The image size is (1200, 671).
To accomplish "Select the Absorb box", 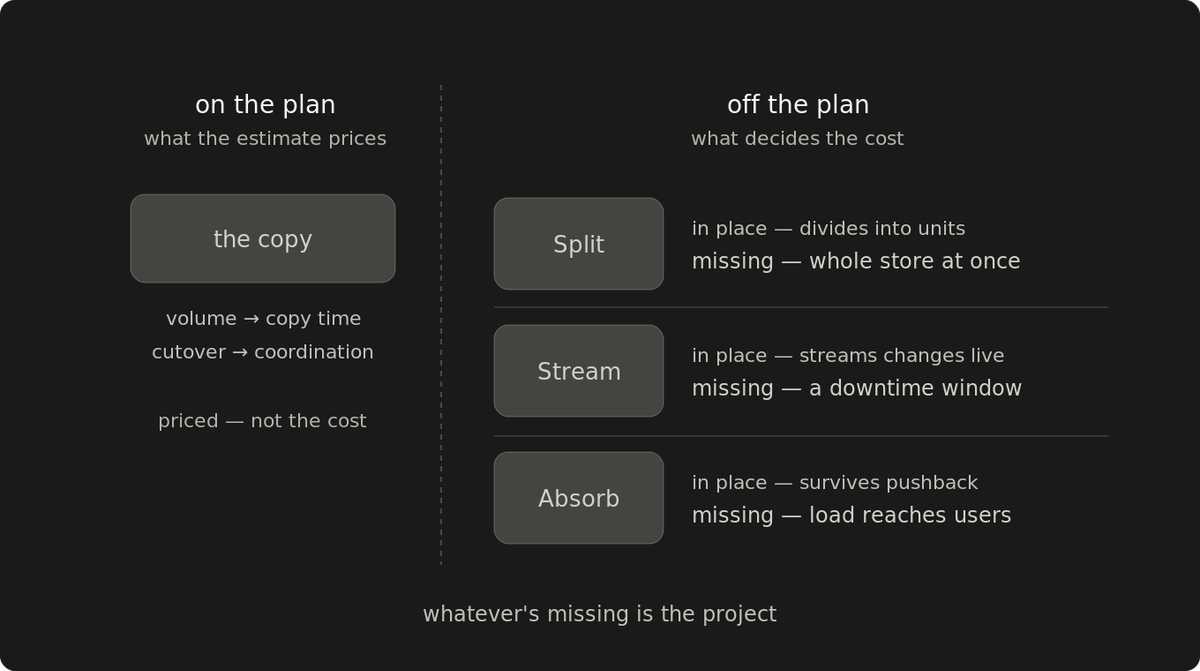I will (x=579, y=498).
